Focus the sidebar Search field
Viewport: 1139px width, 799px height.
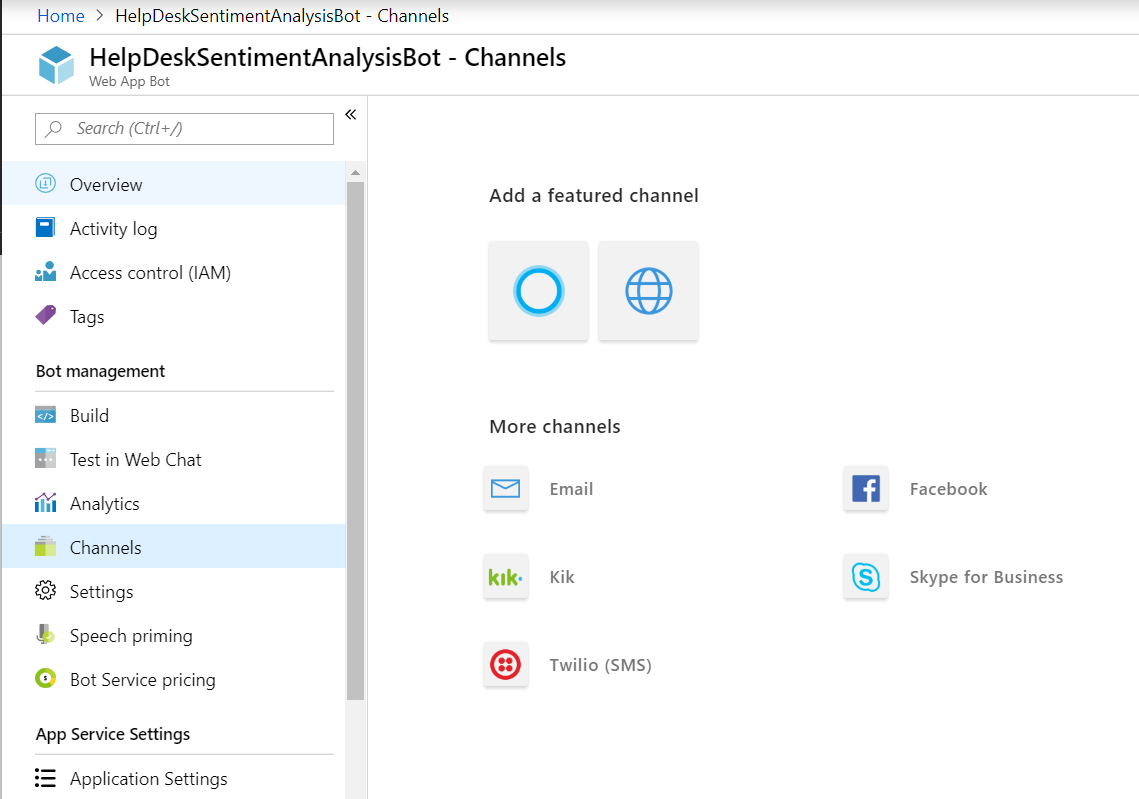pos(185,129)
